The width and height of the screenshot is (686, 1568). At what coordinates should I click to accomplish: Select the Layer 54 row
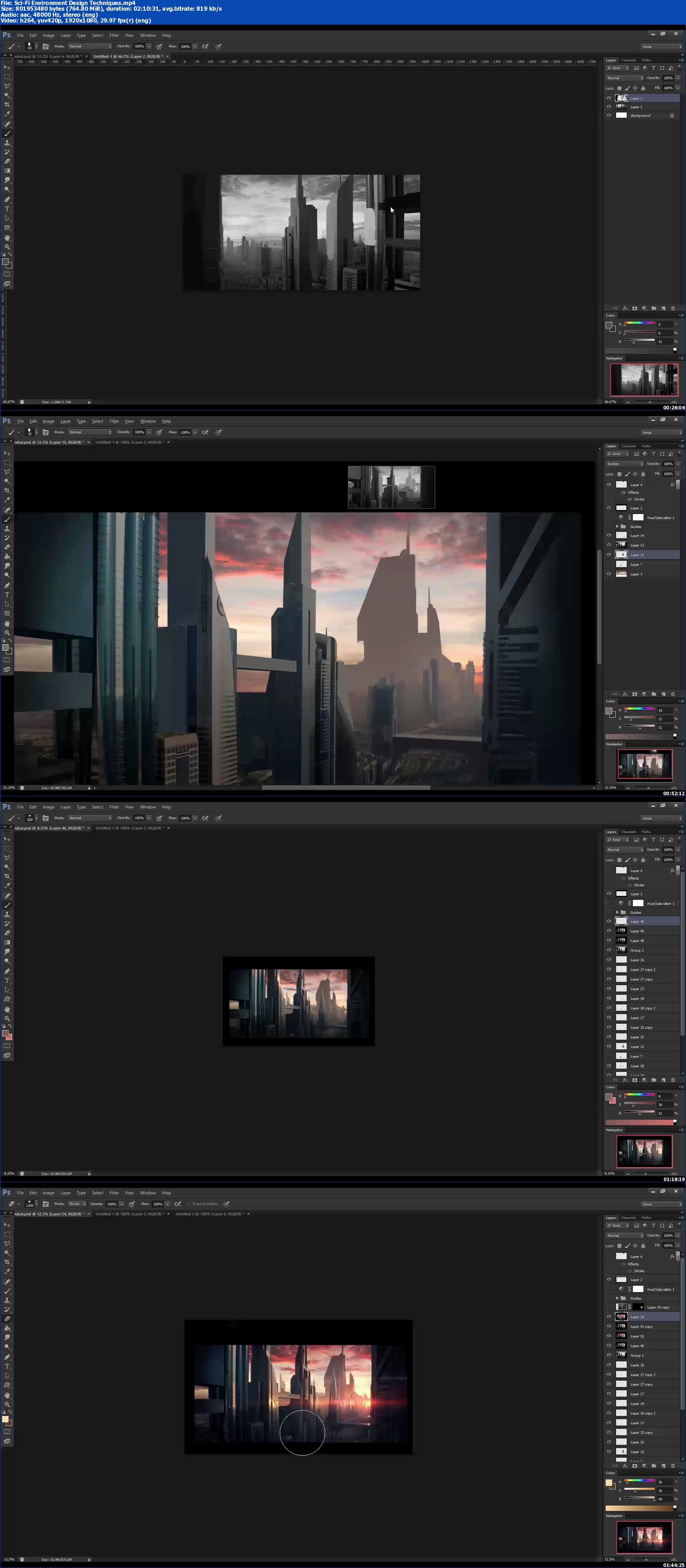642,1317
